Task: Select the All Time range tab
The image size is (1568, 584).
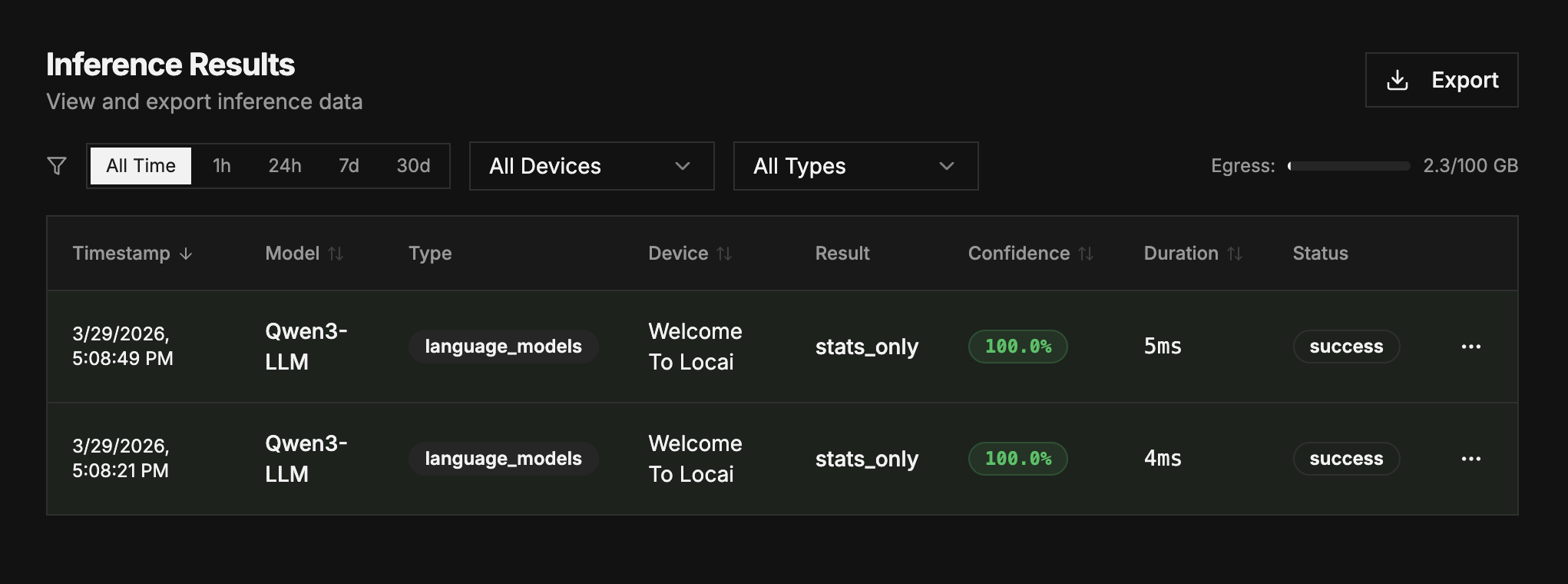Action: (141, 166)
